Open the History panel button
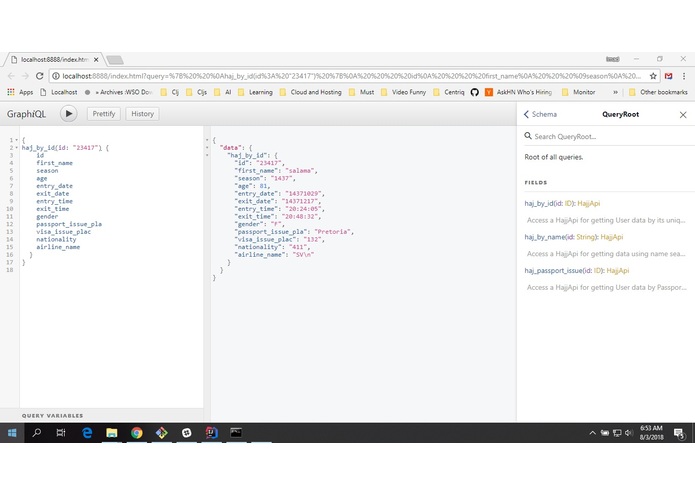Image resolution: width=695 pixels, height=494 pixels. pyautogui.click(x=142, y=114)
